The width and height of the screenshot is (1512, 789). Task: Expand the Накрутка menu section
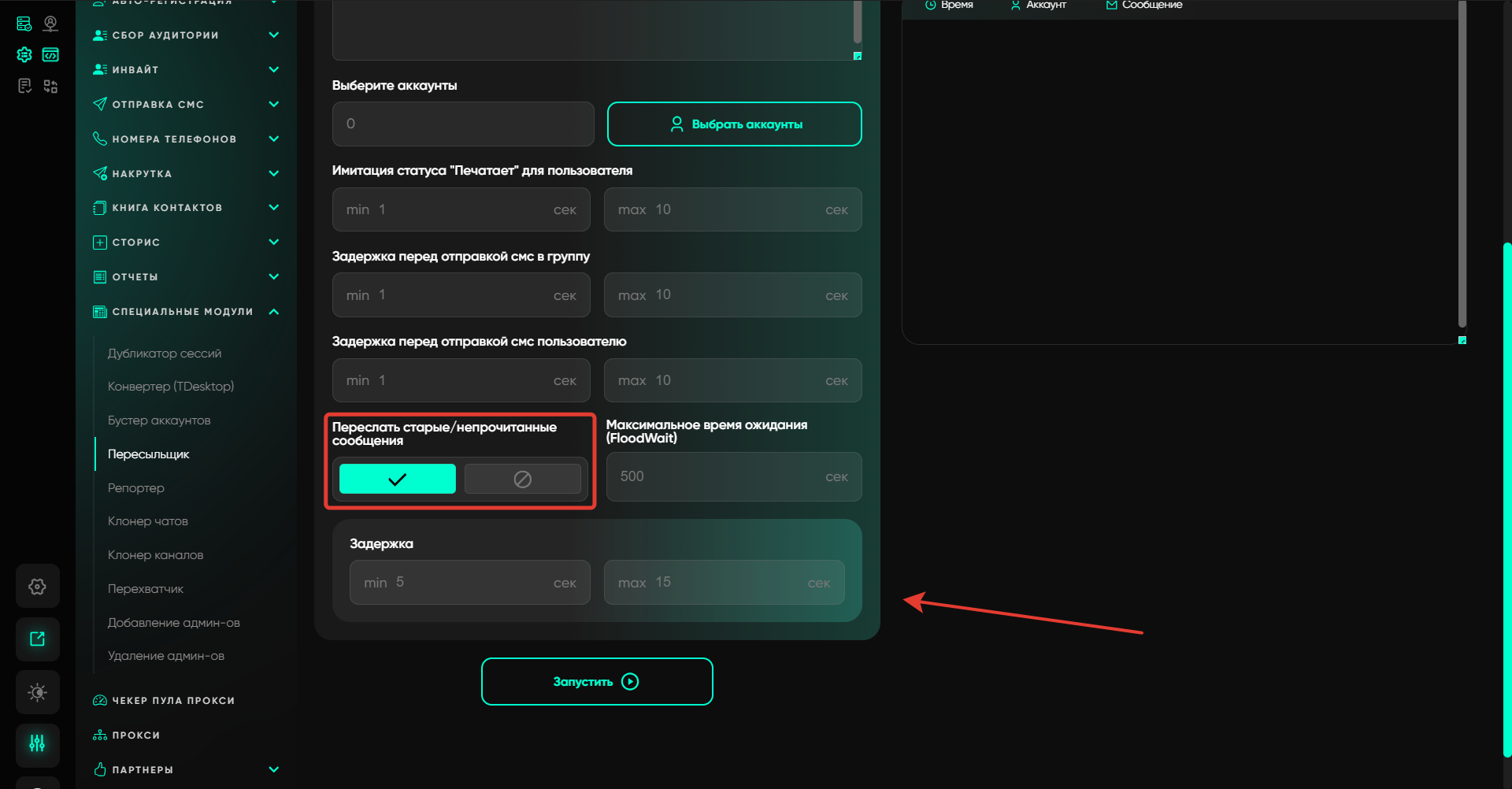[274, 173]
